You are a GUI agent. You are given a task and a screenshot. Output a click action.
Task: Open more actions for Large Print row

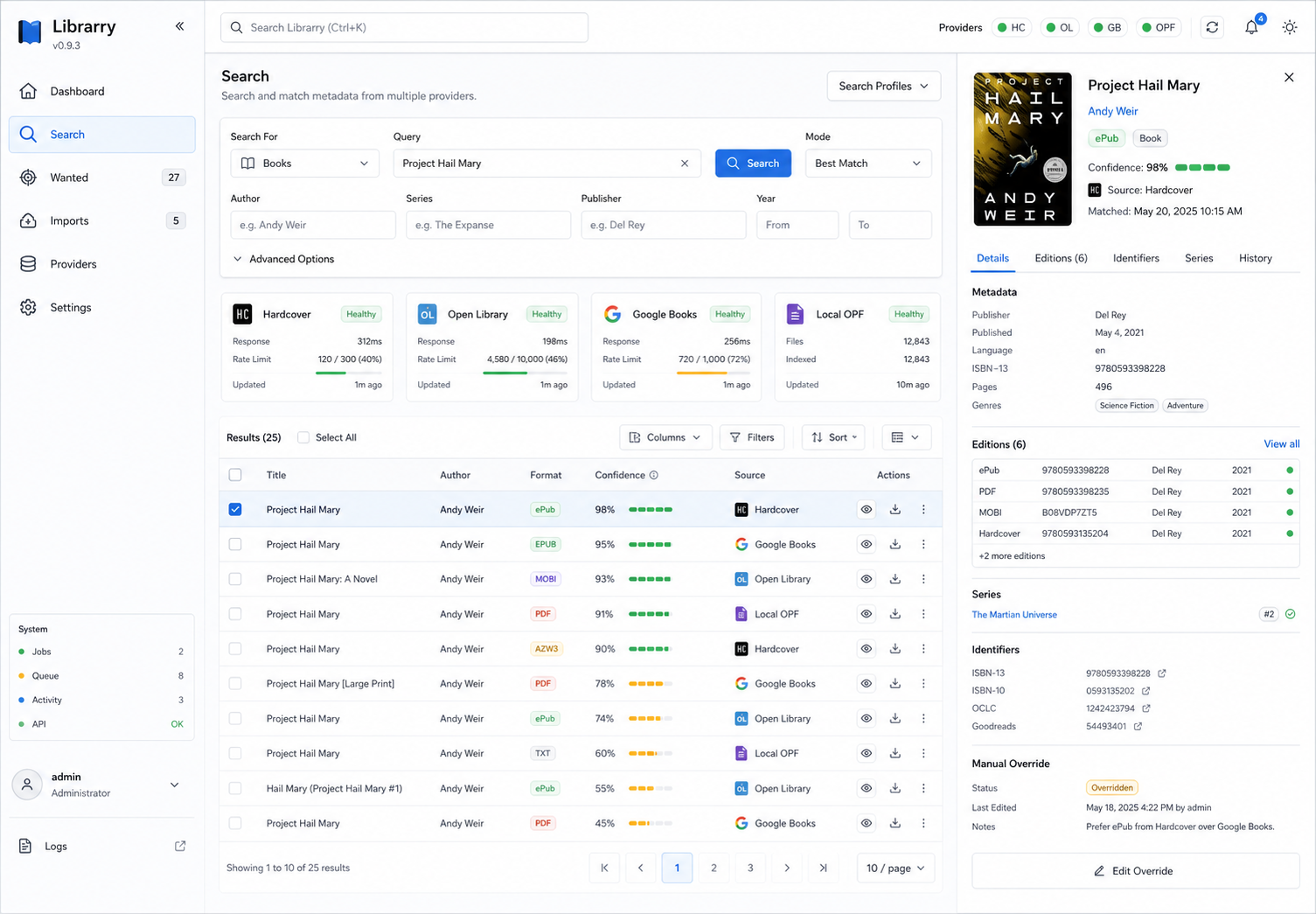pos(923,684)
